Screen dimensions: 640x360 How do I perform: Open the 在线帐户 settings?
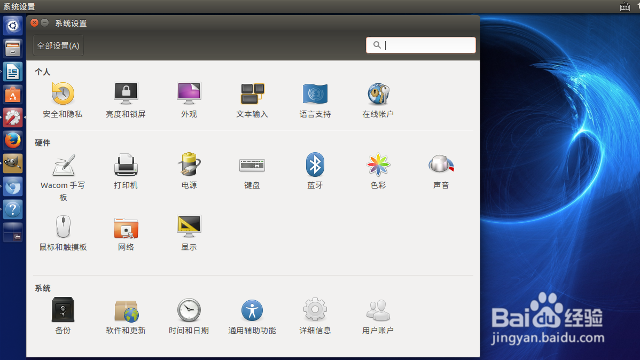pos(378,100)
